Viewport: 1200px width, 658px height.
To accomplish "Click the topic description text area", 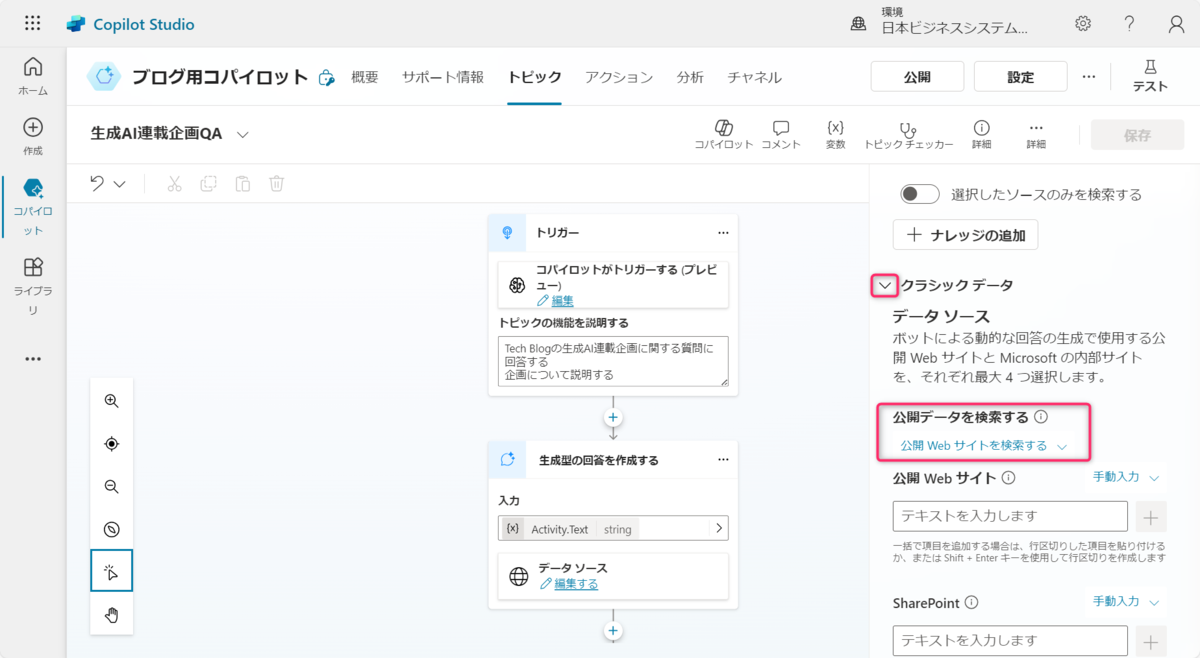I will point(613,361).
